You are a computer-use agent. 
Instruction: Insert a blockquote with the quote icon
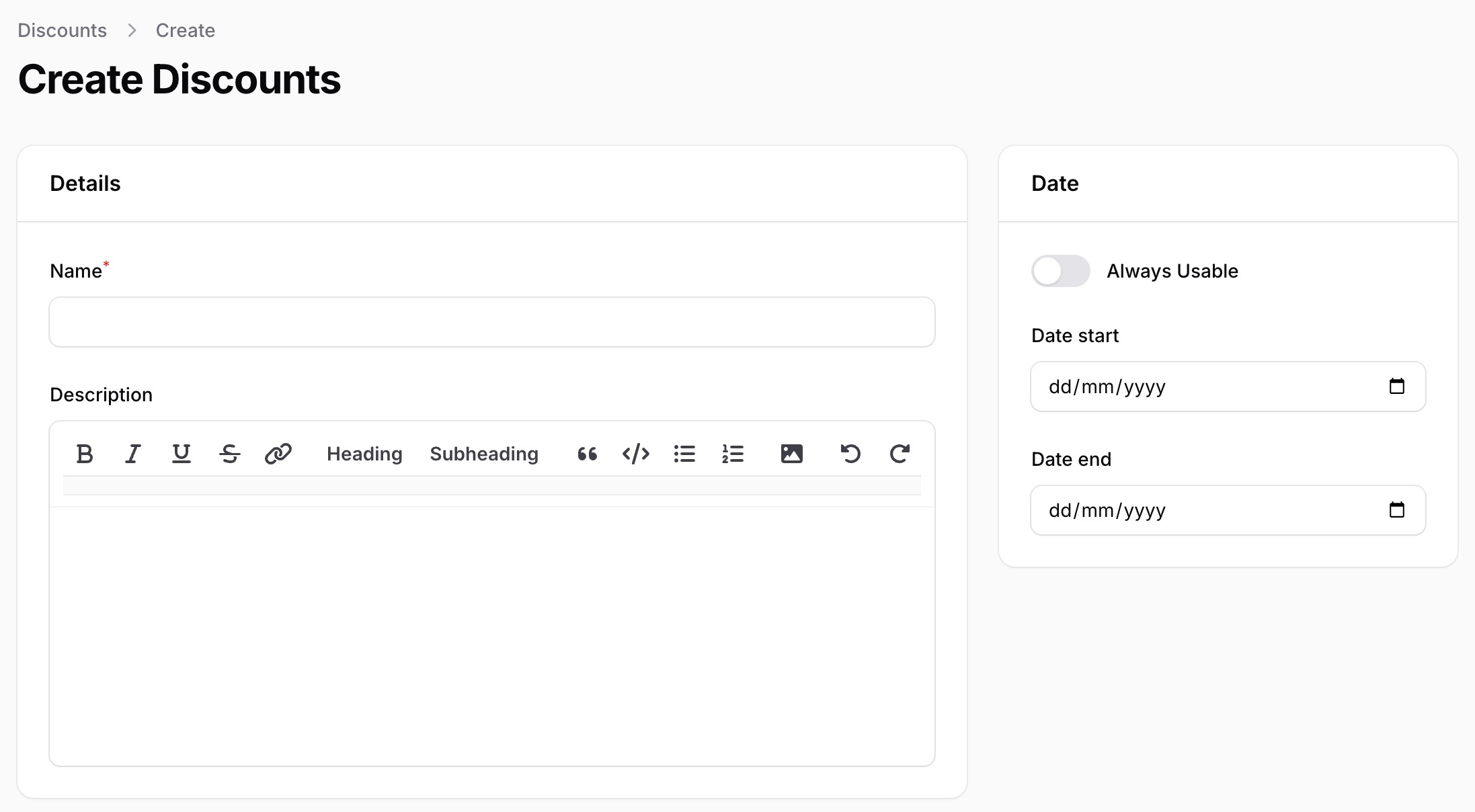point(588,454)
